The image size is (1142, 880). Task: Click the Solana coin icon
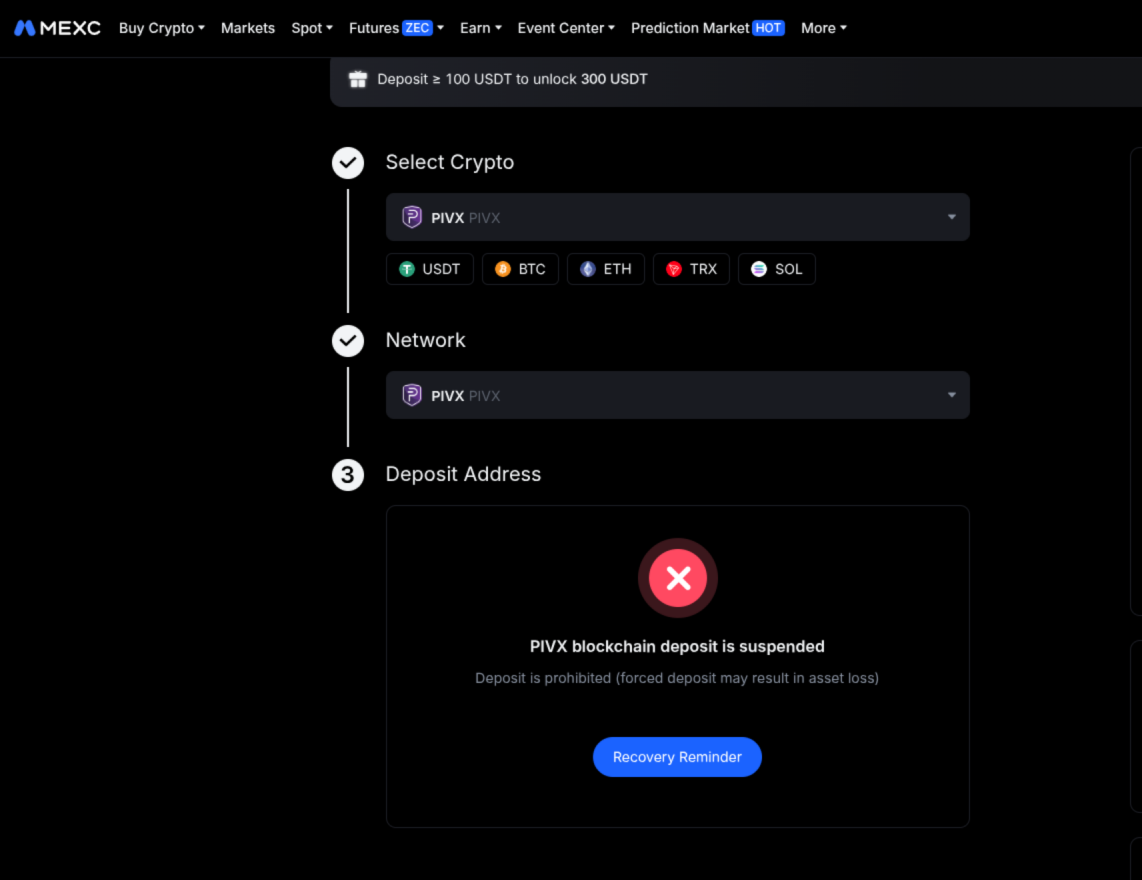[x=759, y=269]
